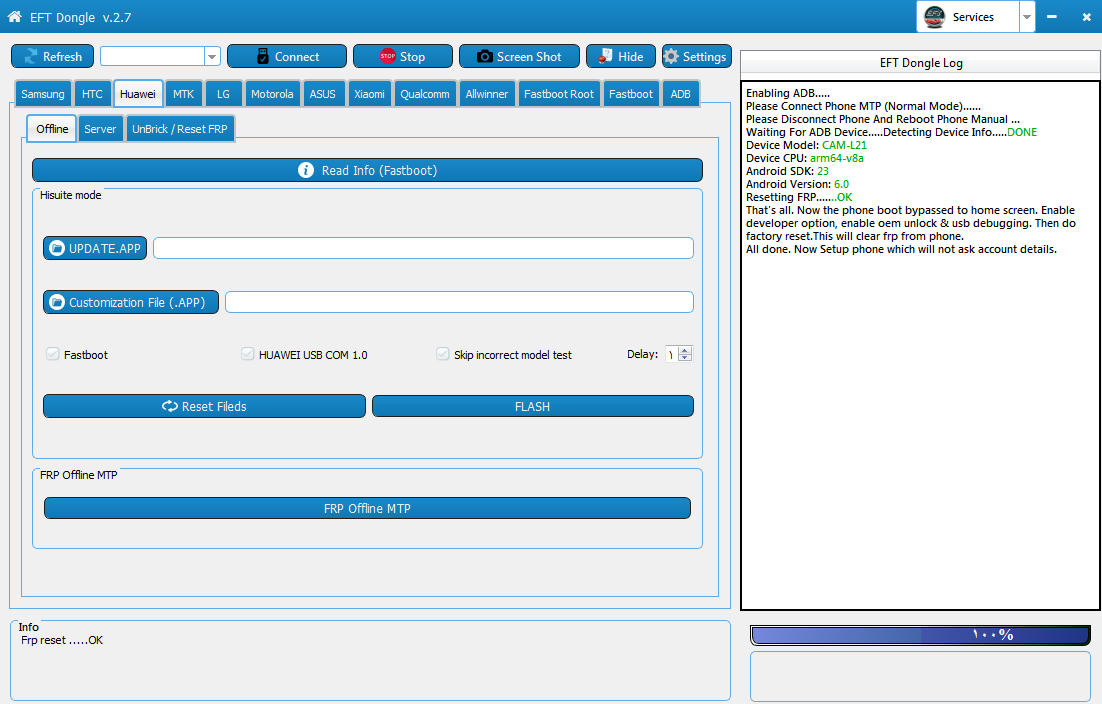Click the Read Info (Fastboot) button label
1102x704 pixels.
pos(380,170)
